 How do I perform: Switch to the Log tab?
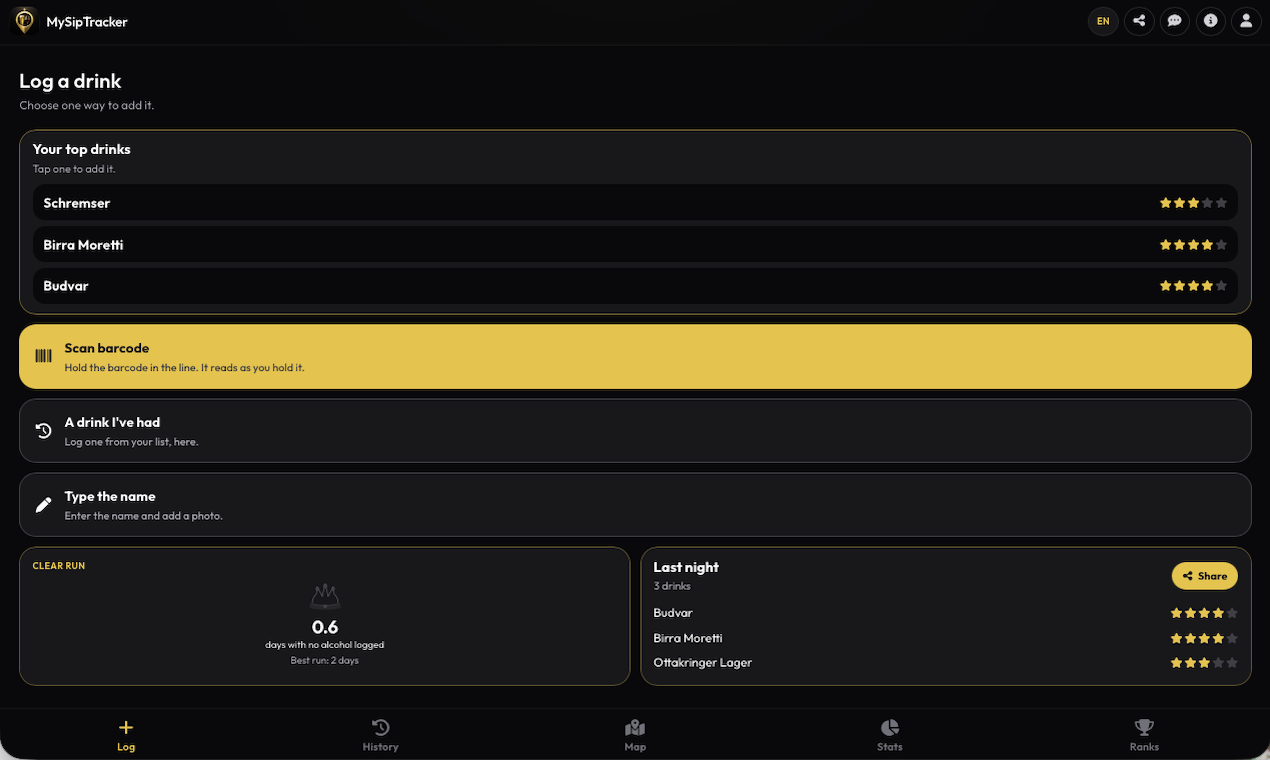[126, 735]
